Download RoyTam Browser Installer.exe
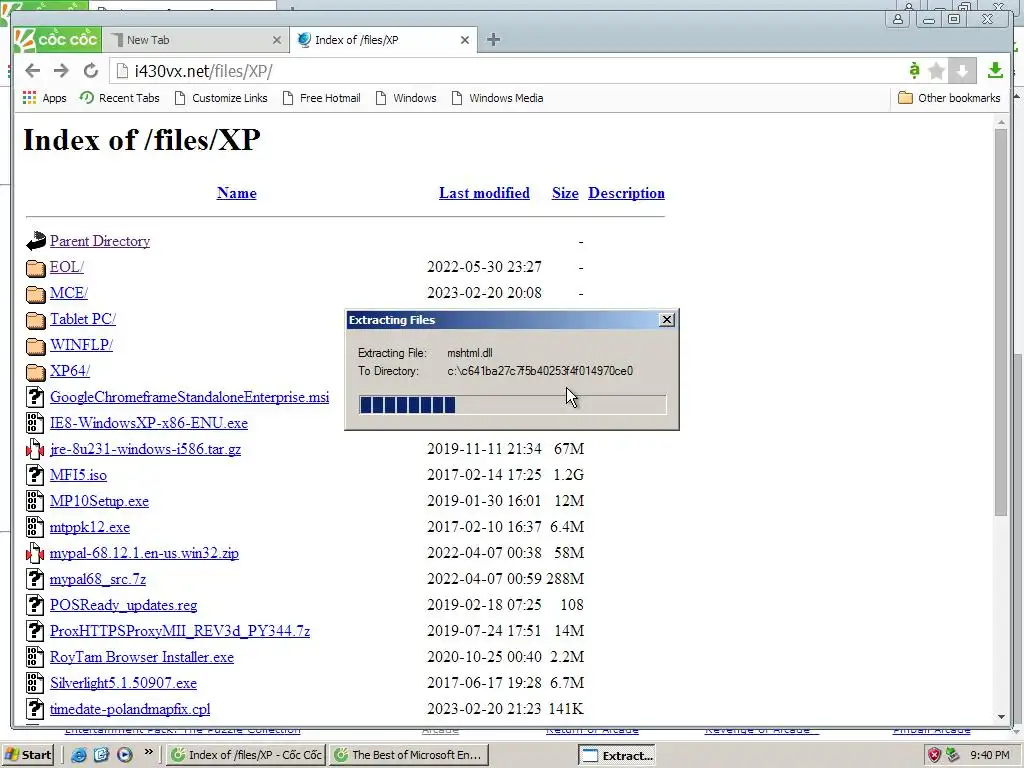Image resolution: width=1024 pixels, height=768 pixels. (x=142, y=657)
